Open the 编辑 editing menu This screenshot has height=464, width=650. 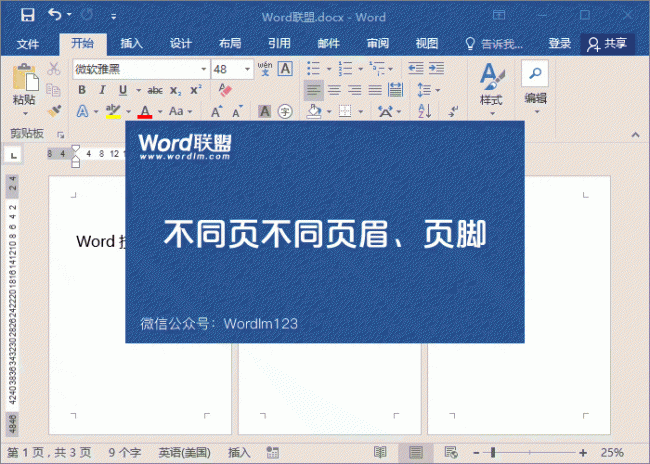pyautogui.click(x=535, y=87)
